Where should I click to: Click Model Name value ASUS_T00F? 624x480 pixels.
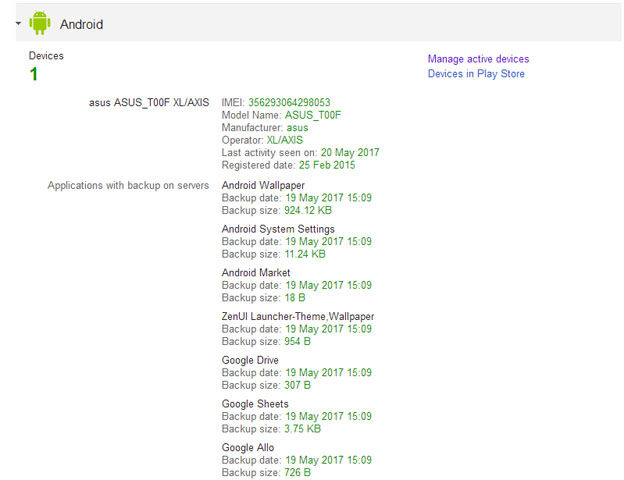313,115
